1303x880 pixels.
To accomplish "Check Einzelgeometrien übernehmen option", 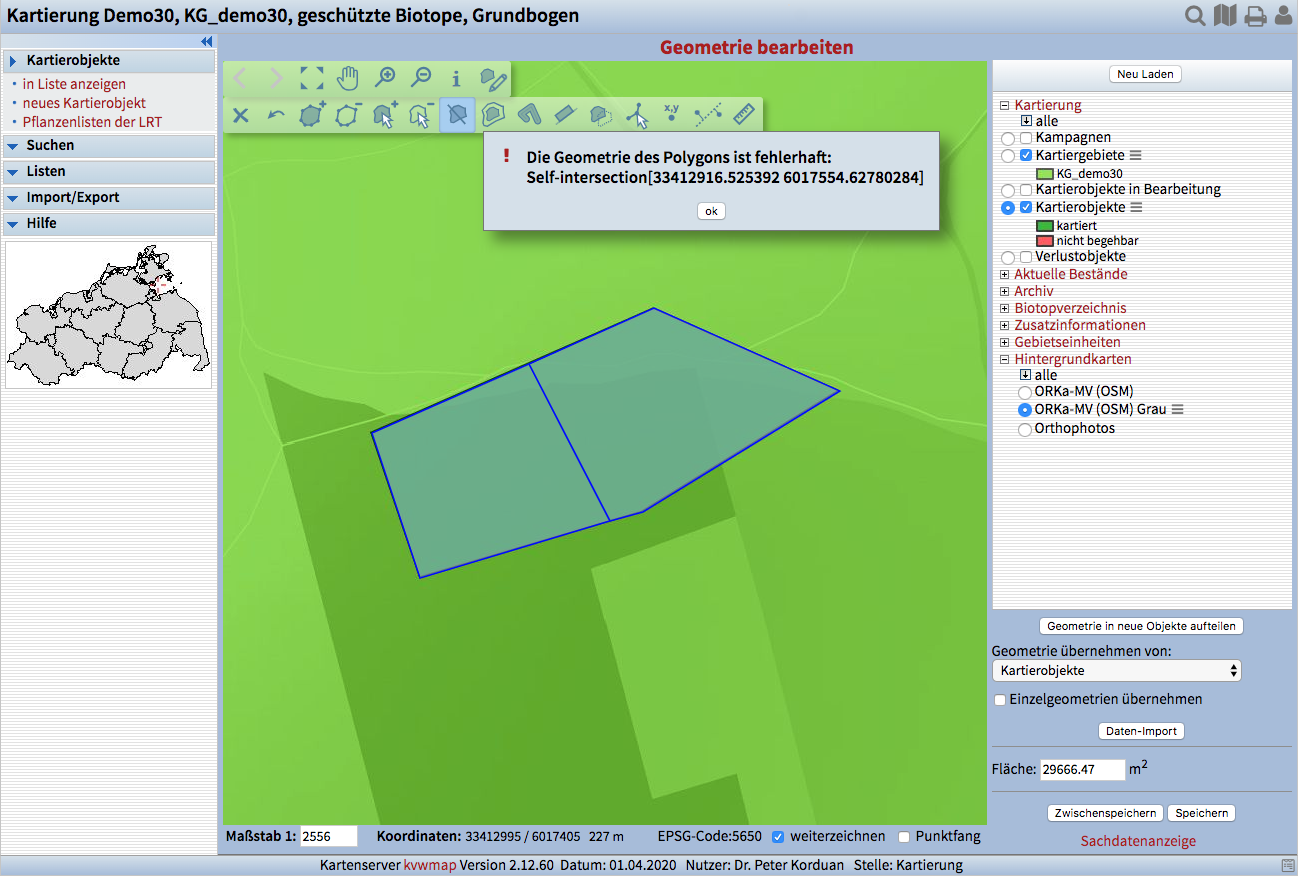I will 1000,700.
